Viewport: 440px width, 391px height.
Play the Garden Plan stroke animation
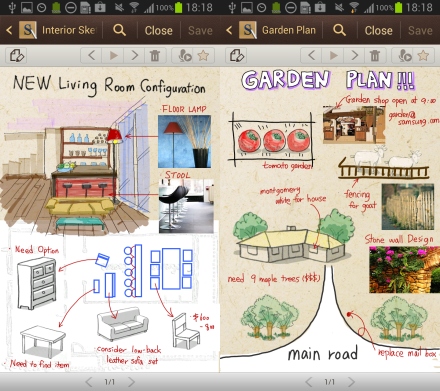(333, 55)
